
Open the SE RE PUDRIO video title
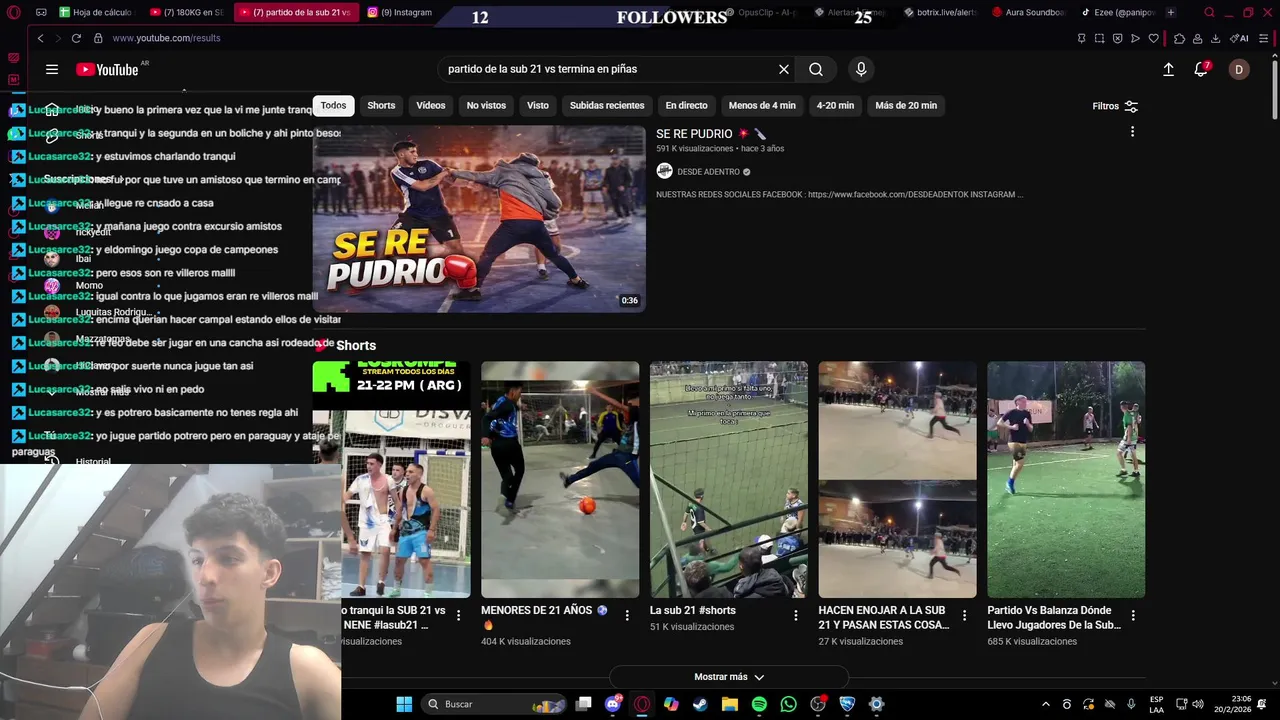tap(694, 133)
